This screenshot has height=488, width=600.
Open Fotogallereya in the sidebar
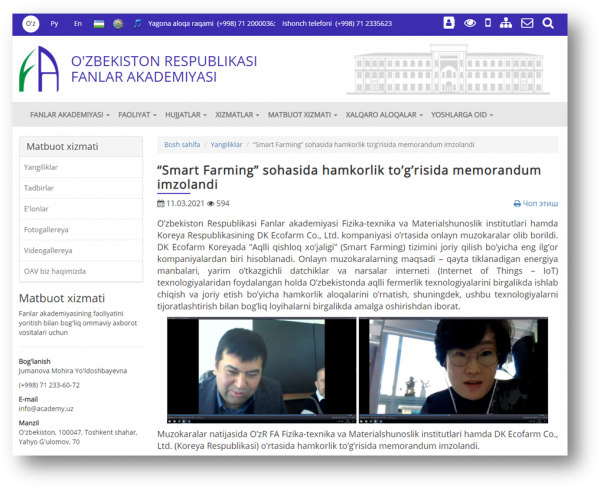click(x=81, y=230)
